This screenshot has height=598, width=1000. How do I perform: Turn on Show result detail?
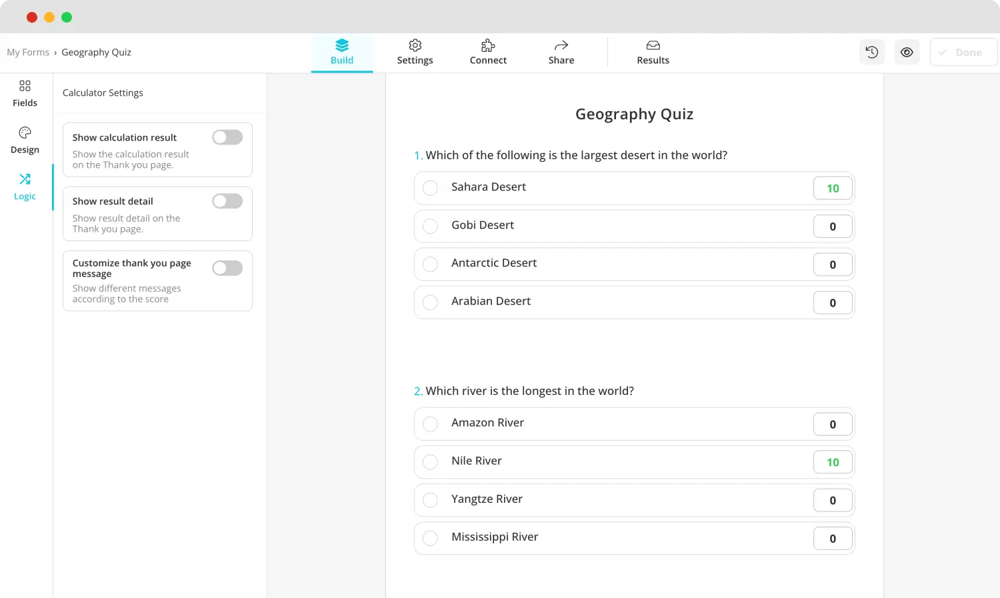(227, 201)
